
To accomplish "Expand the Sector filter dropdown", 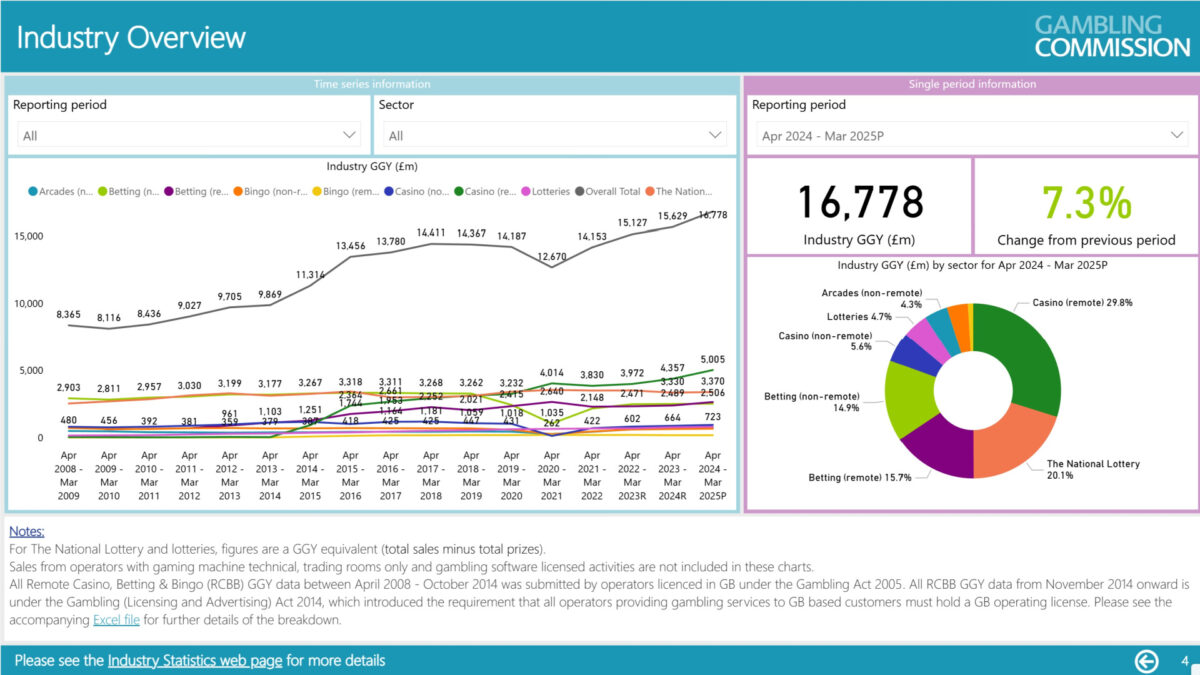I will point(553,133).
